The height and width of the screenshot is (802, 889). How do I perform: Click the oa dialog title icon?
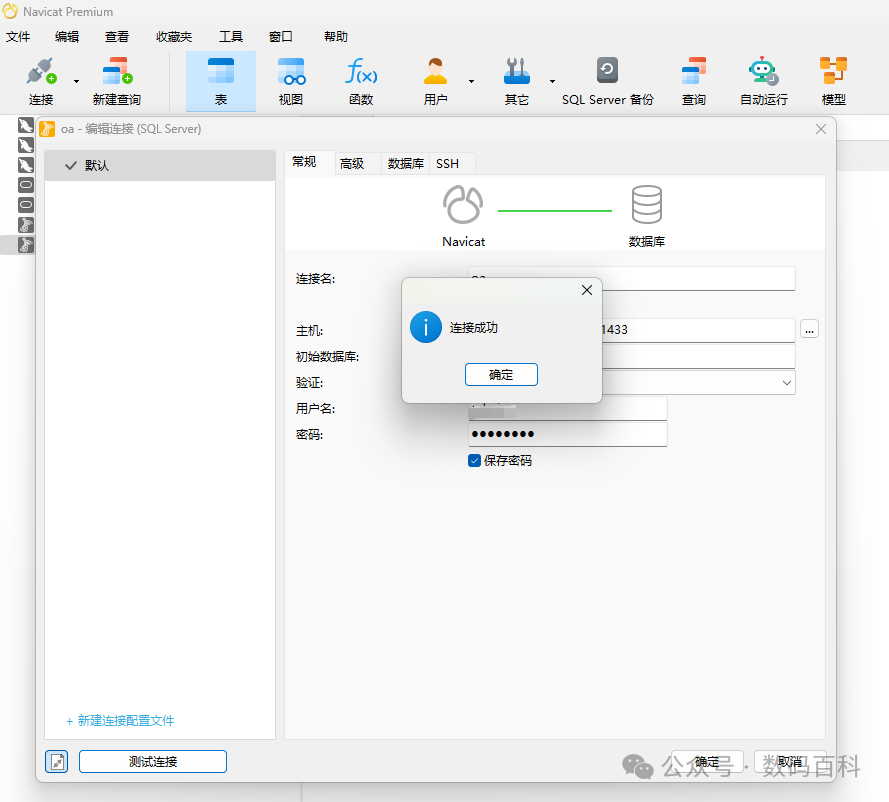tap(48, 129)
